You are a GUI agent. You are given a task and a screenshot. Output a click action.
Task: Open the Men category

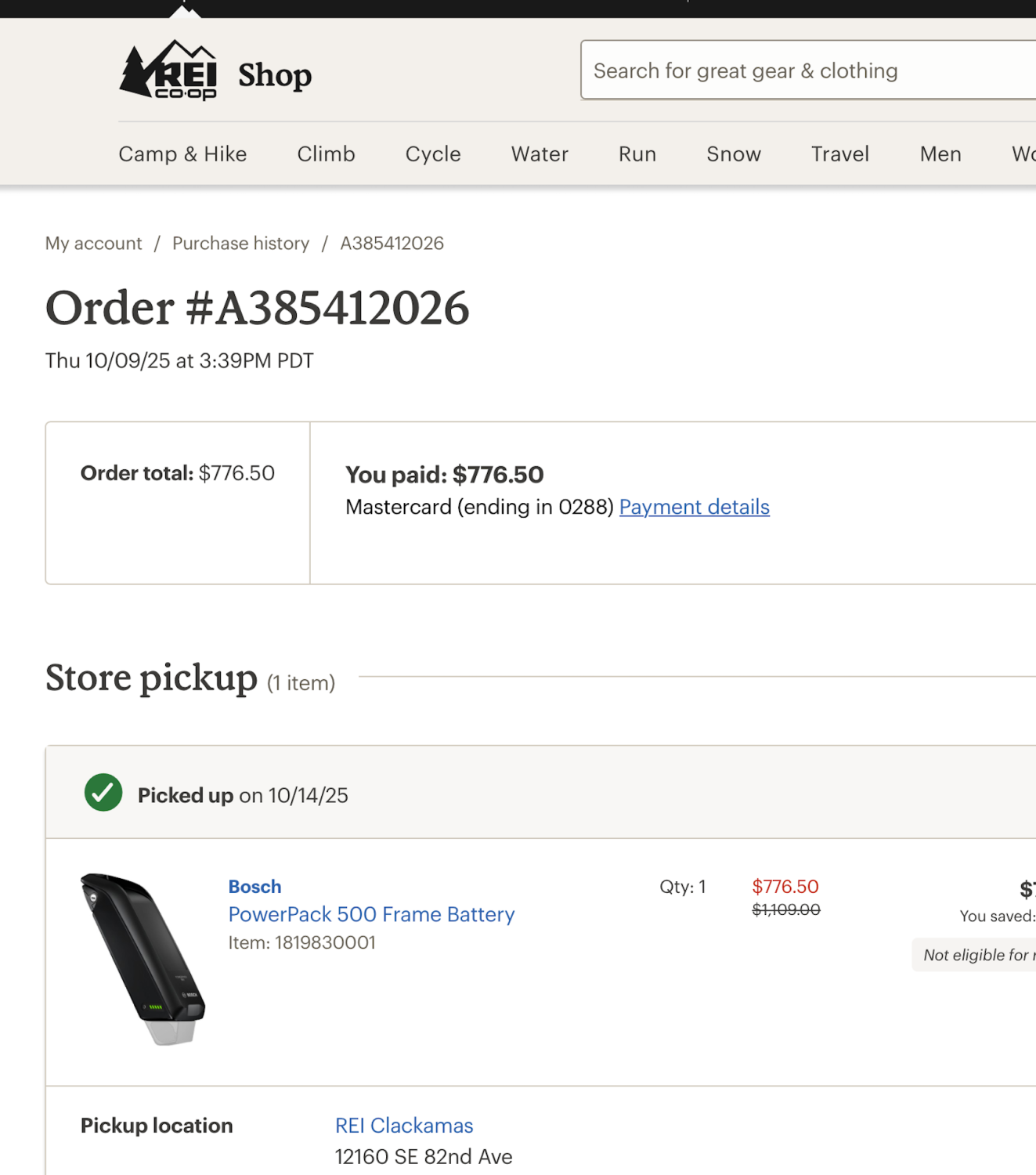click(940, 154)
